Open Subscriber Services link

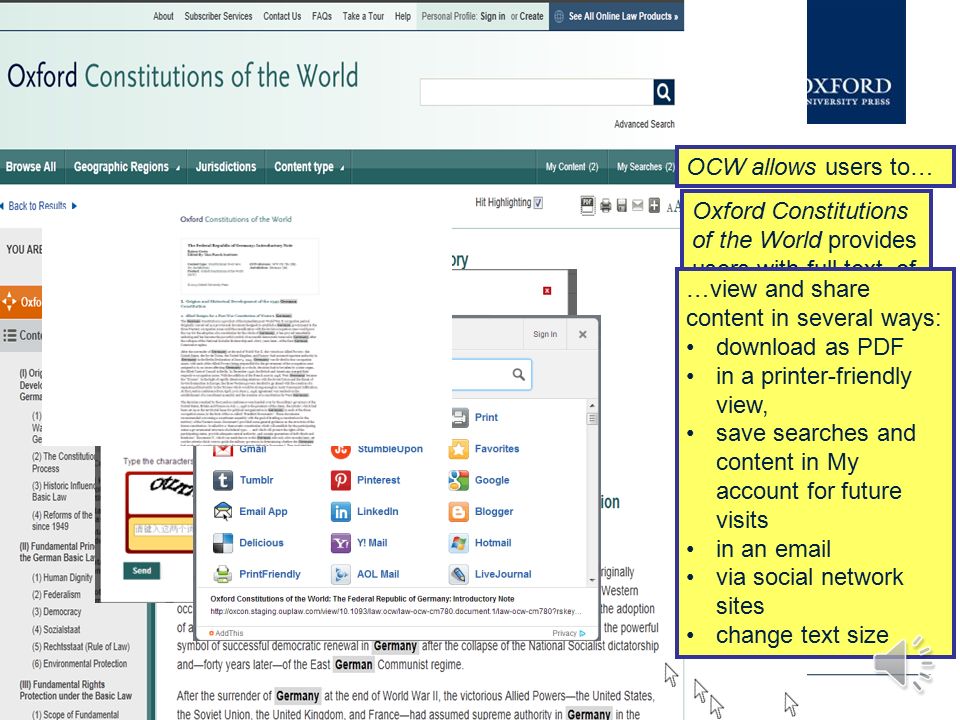pos(218,16)
